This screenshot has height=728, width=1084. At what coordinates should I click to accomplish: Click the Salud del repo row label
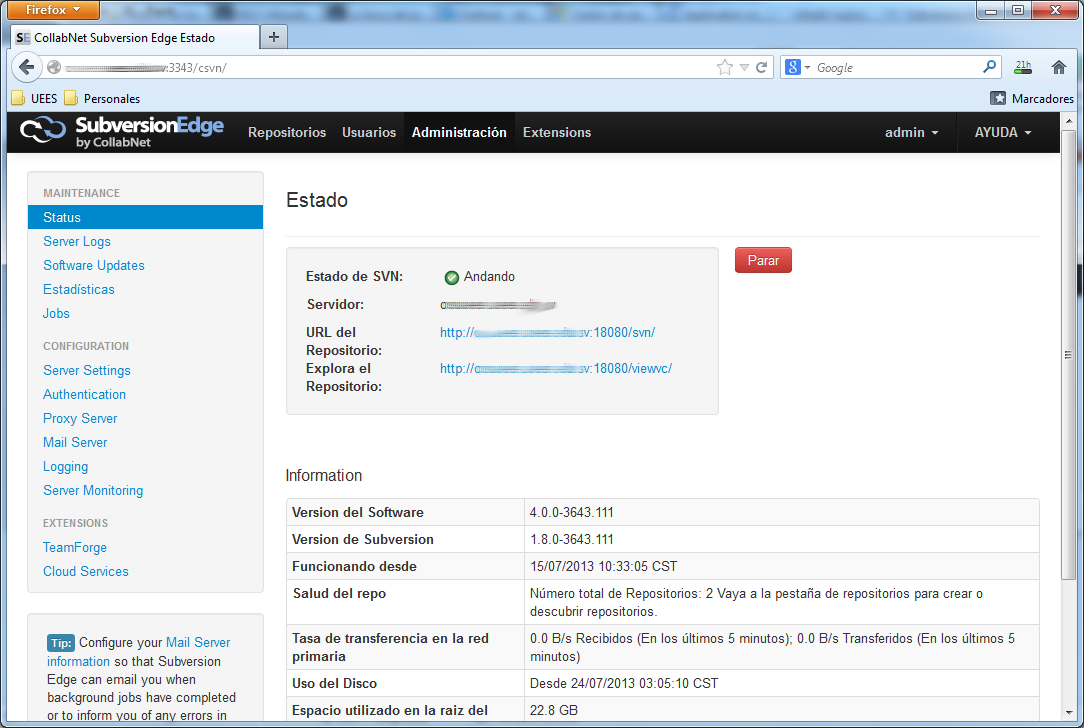click(339, 593)
